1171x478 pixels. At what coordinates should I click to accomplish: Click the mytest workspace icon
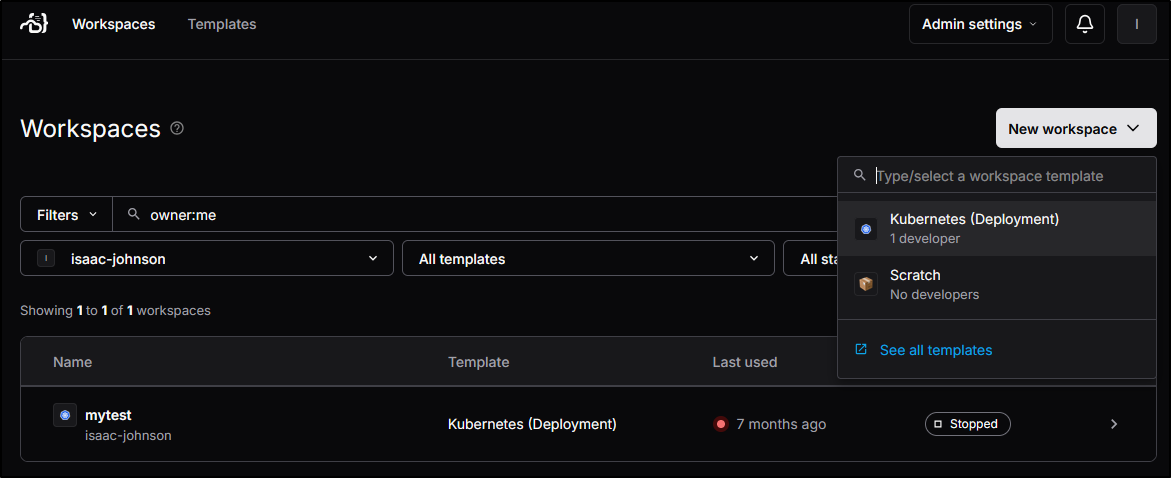point(65,415)
